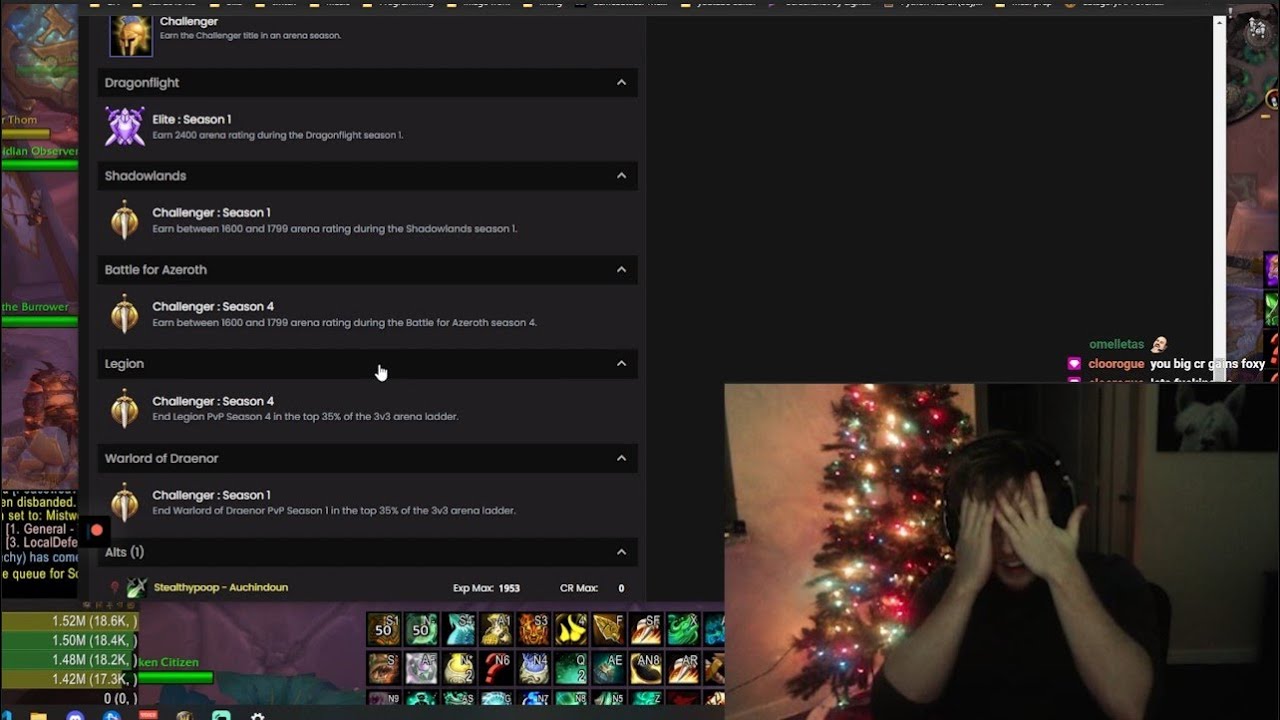Open Discord from the taskbar
This screenshot has height=720, width=1280.
(75, 716)
